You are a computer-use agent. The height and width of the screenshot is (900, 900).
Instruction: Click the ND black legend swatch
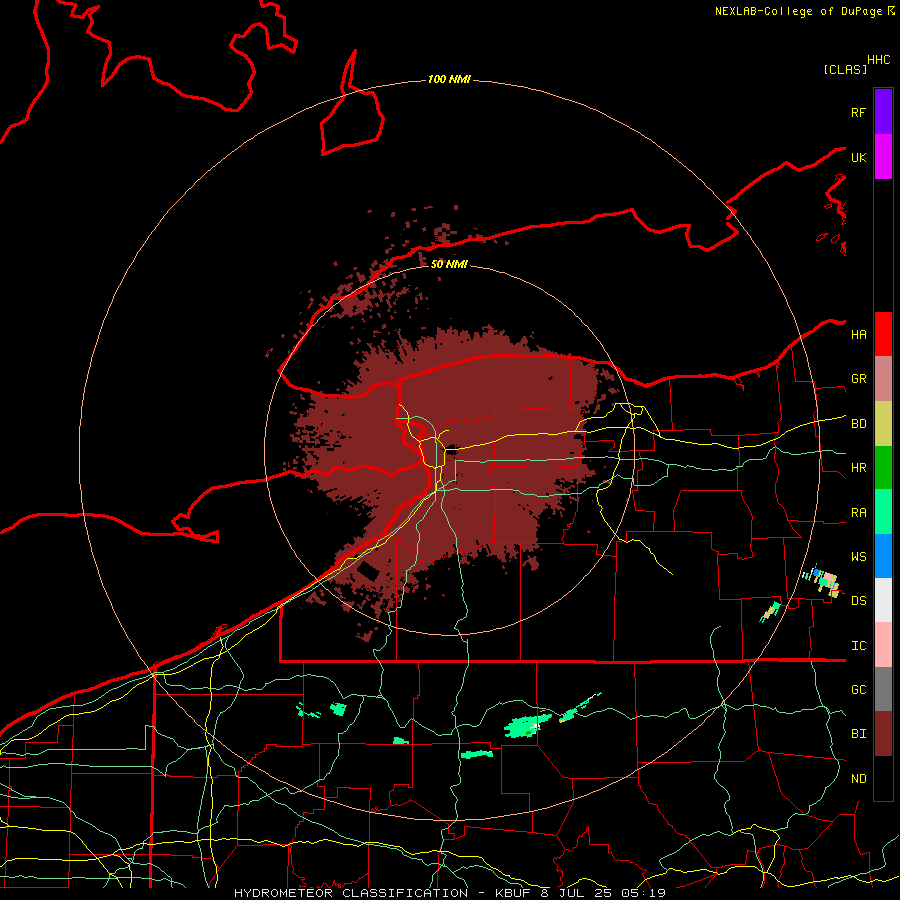pyautogui.click(x=883, y=778)
